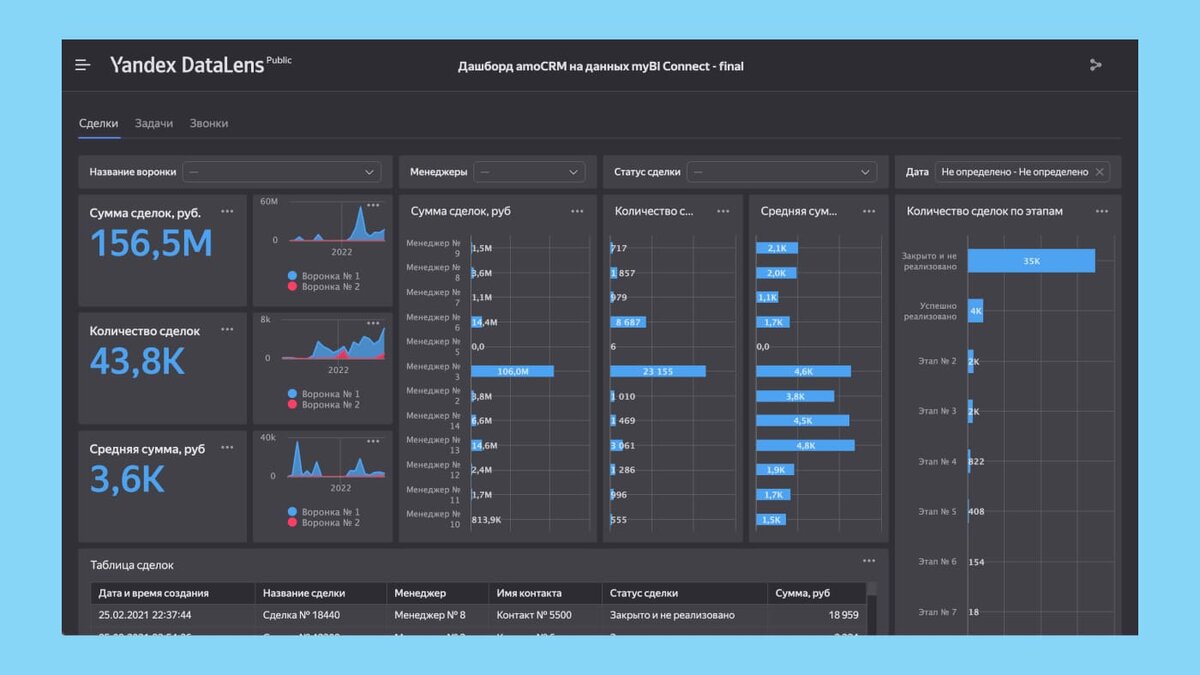Click the 35K Закрыто и не реализовано bar
Image resolution: width=1200 pixels, height=675 pixels.
pyautogui.click(x=1031, y=261)
